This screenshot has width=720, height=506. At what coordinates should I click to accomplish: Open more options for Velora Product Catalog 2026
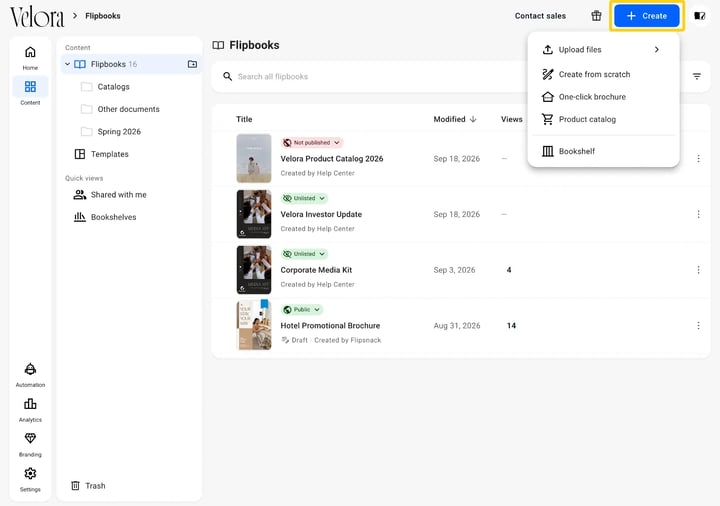698,159
